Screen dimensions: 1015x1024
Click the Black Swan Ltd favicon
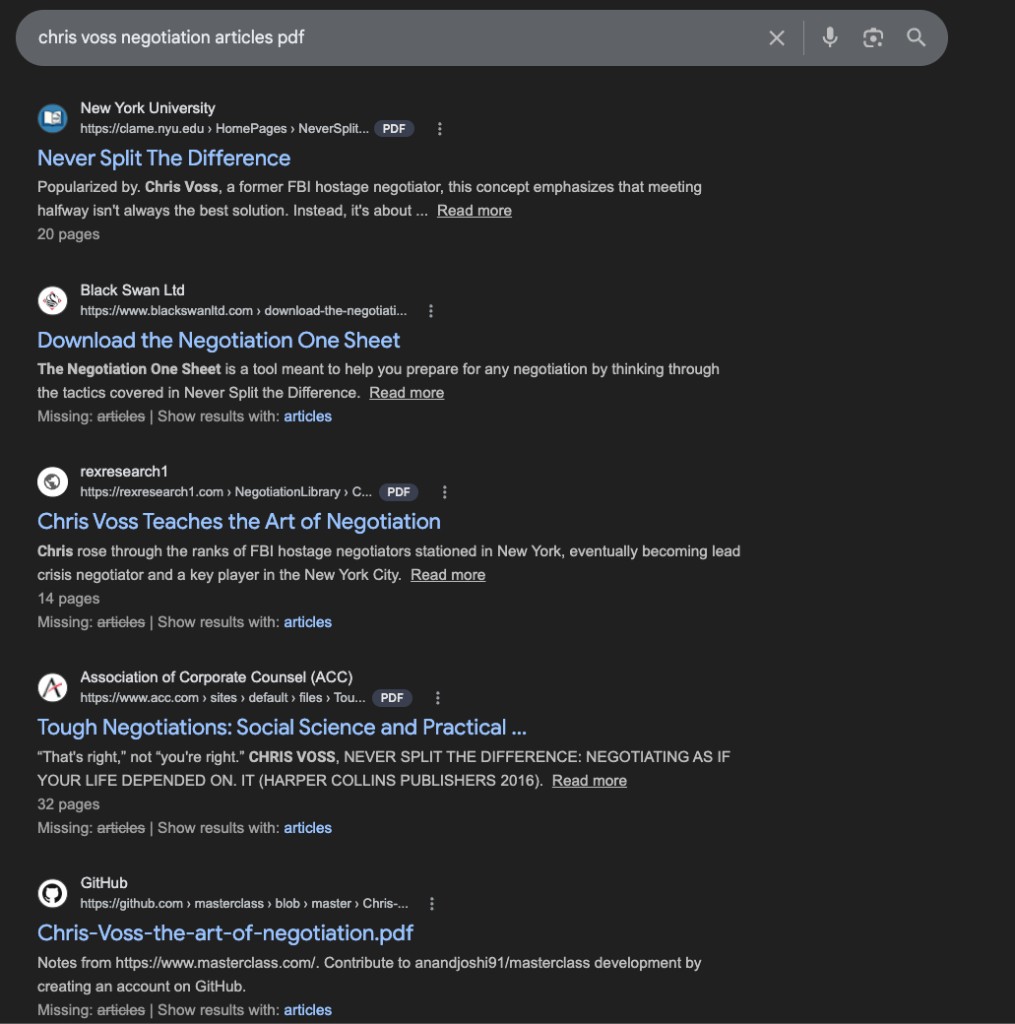52,301
